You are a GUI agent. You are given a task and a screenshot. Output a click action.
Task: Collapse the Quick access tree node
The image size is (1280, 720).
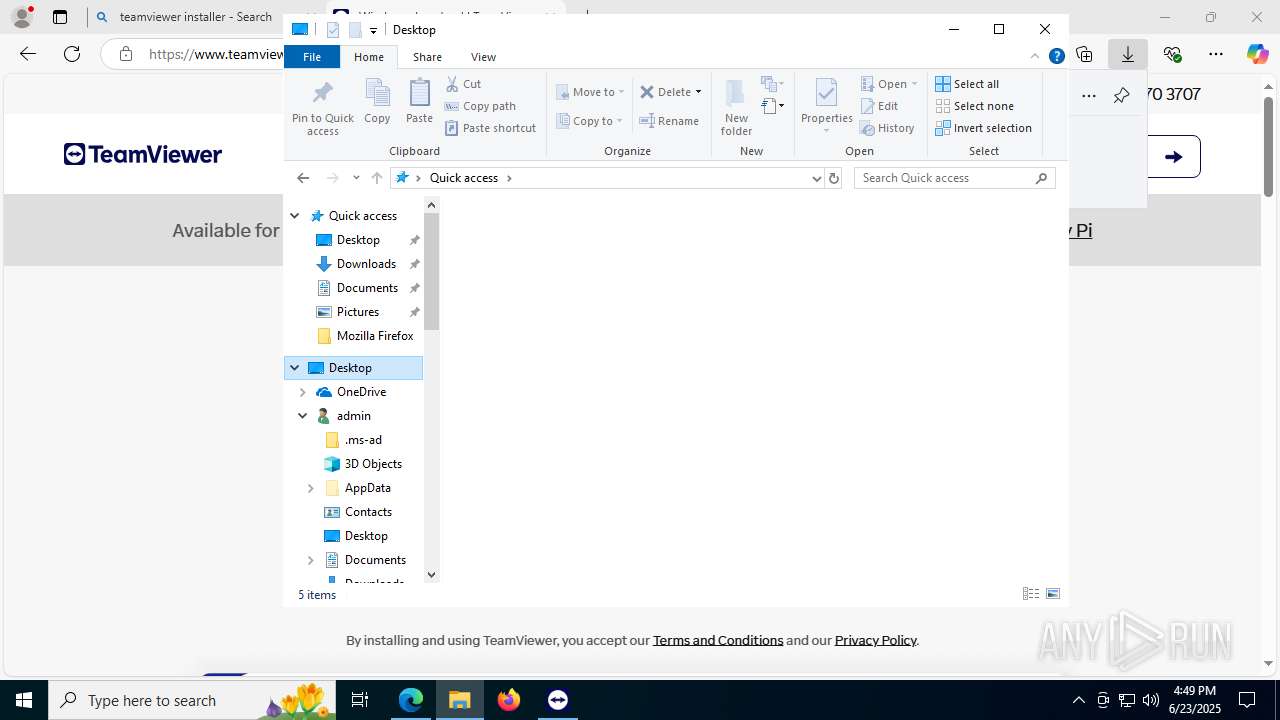[x=295, y=216]
